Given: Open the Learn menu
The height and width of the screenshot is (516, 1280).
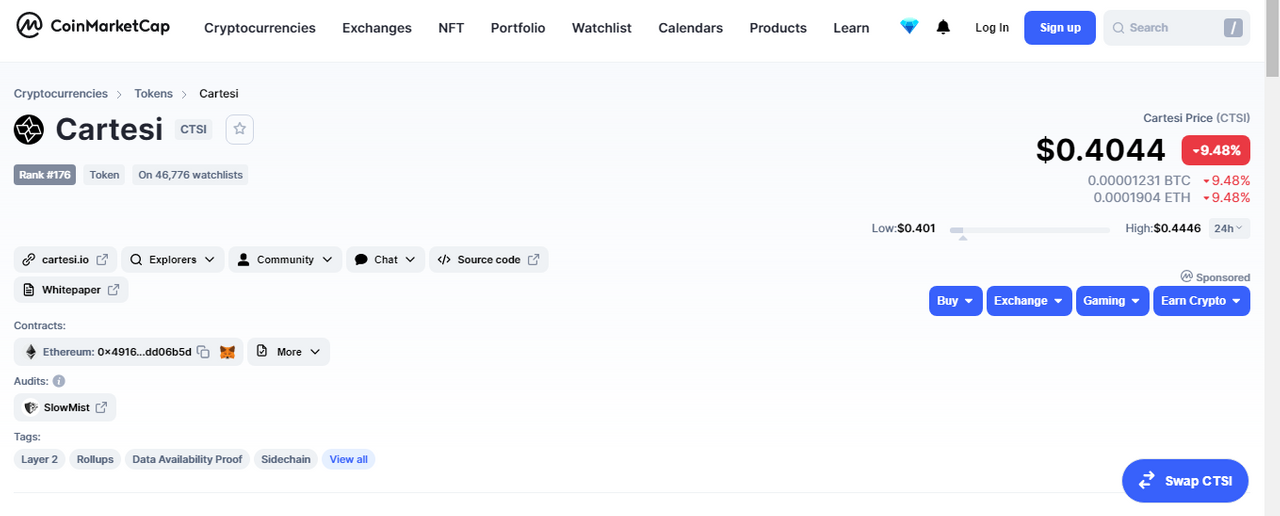Looking at the screenshot, I should pos(851,28).
